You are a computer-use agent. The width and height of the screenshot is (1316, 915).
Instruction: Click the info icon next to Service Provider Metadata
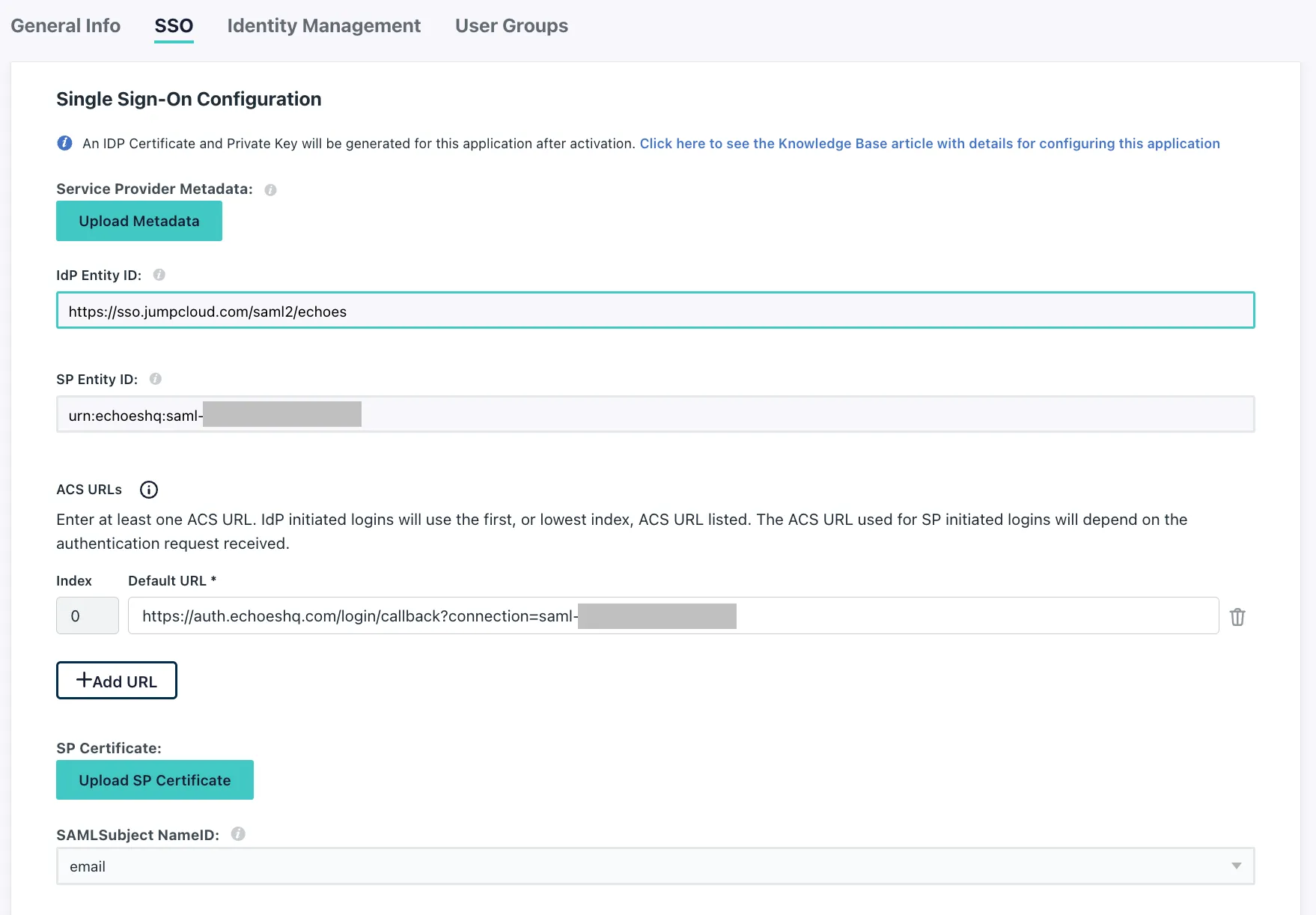271,190
